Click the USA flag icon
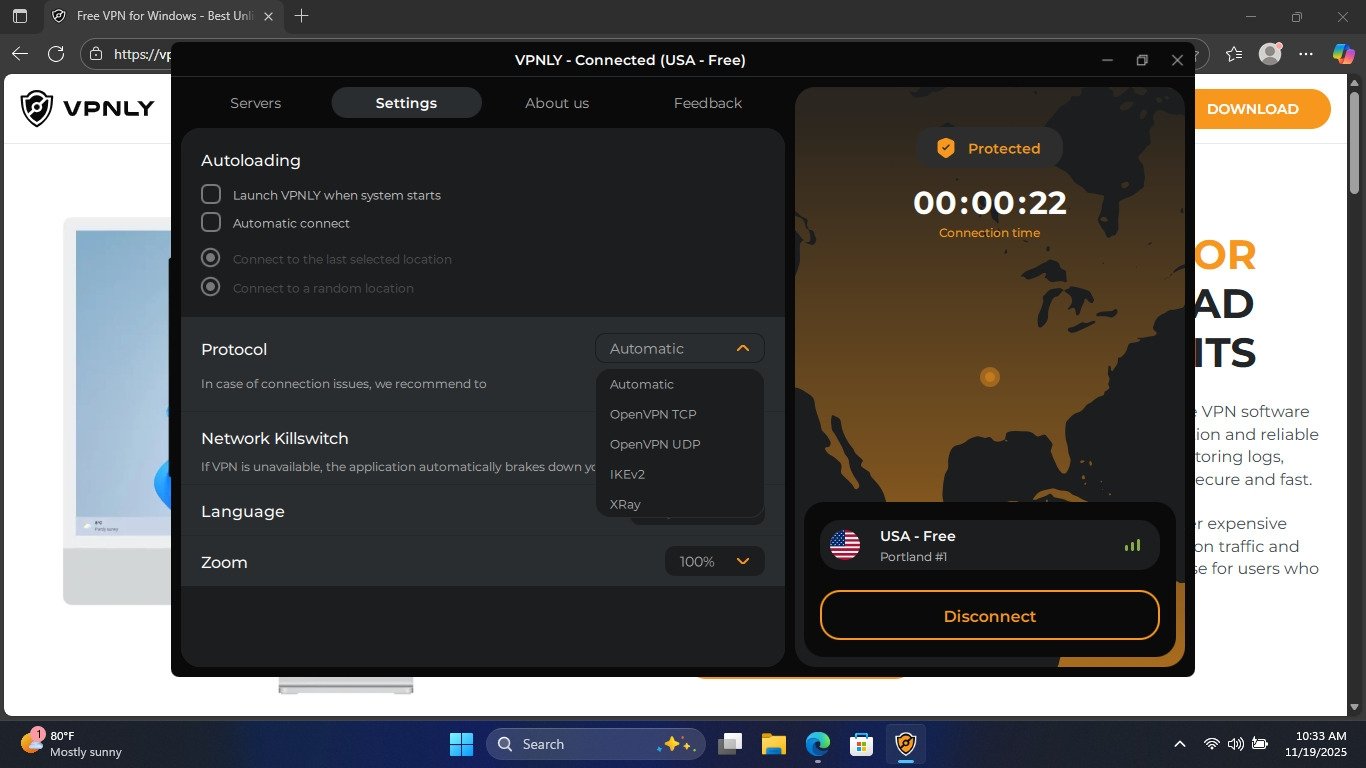The width and height of the screenshot is (1366, 768). click(x=845, y=545)
